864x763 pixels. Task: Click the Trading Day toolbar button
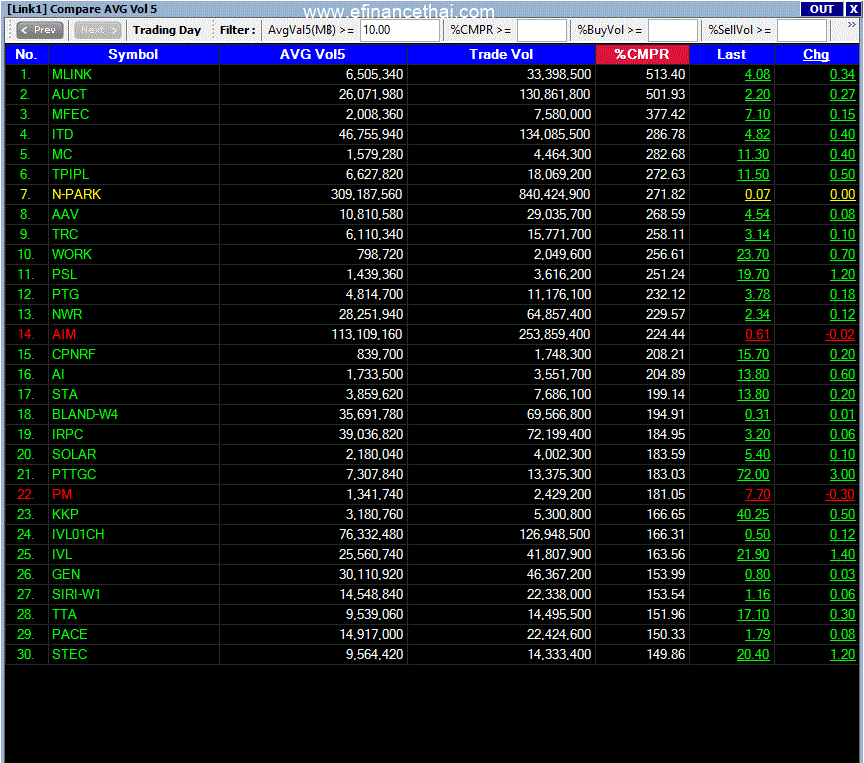[x=166, y=30]
